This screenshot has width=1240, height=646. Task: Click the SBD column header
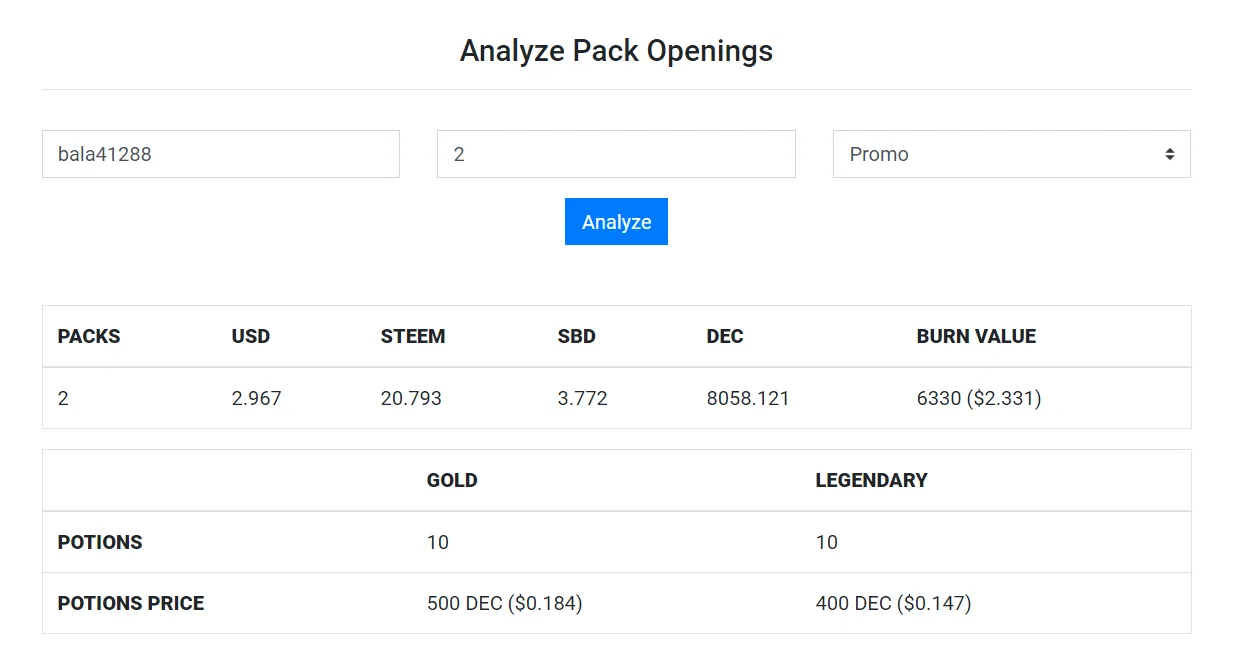coord(577,336)
